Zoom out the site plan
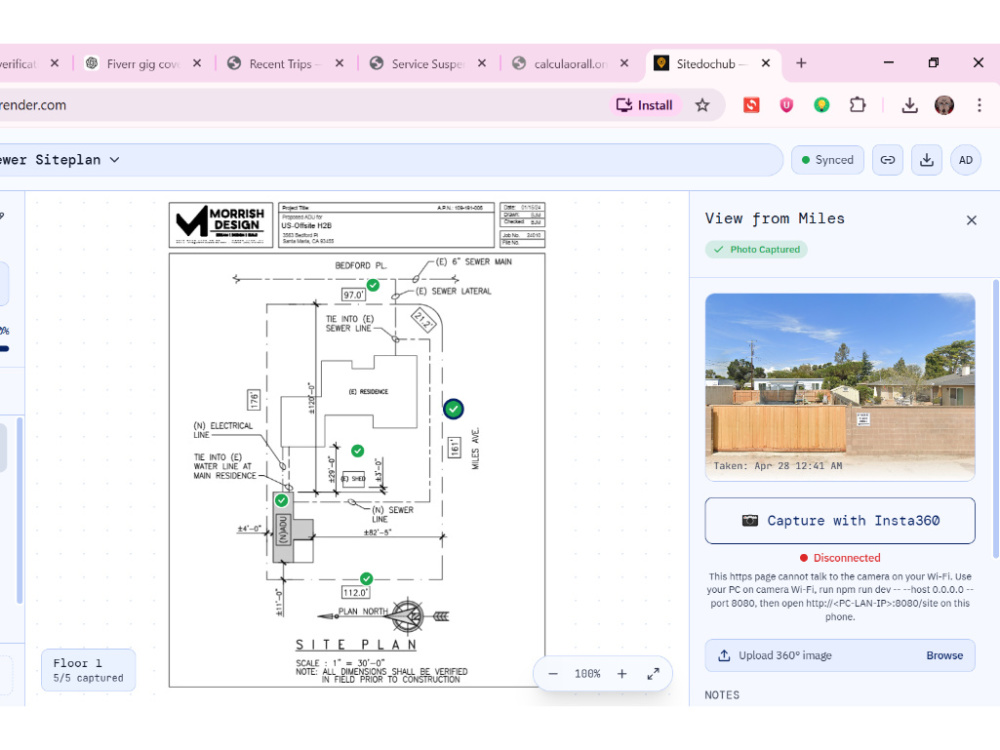1000x750 pixels. click(553, 673)
